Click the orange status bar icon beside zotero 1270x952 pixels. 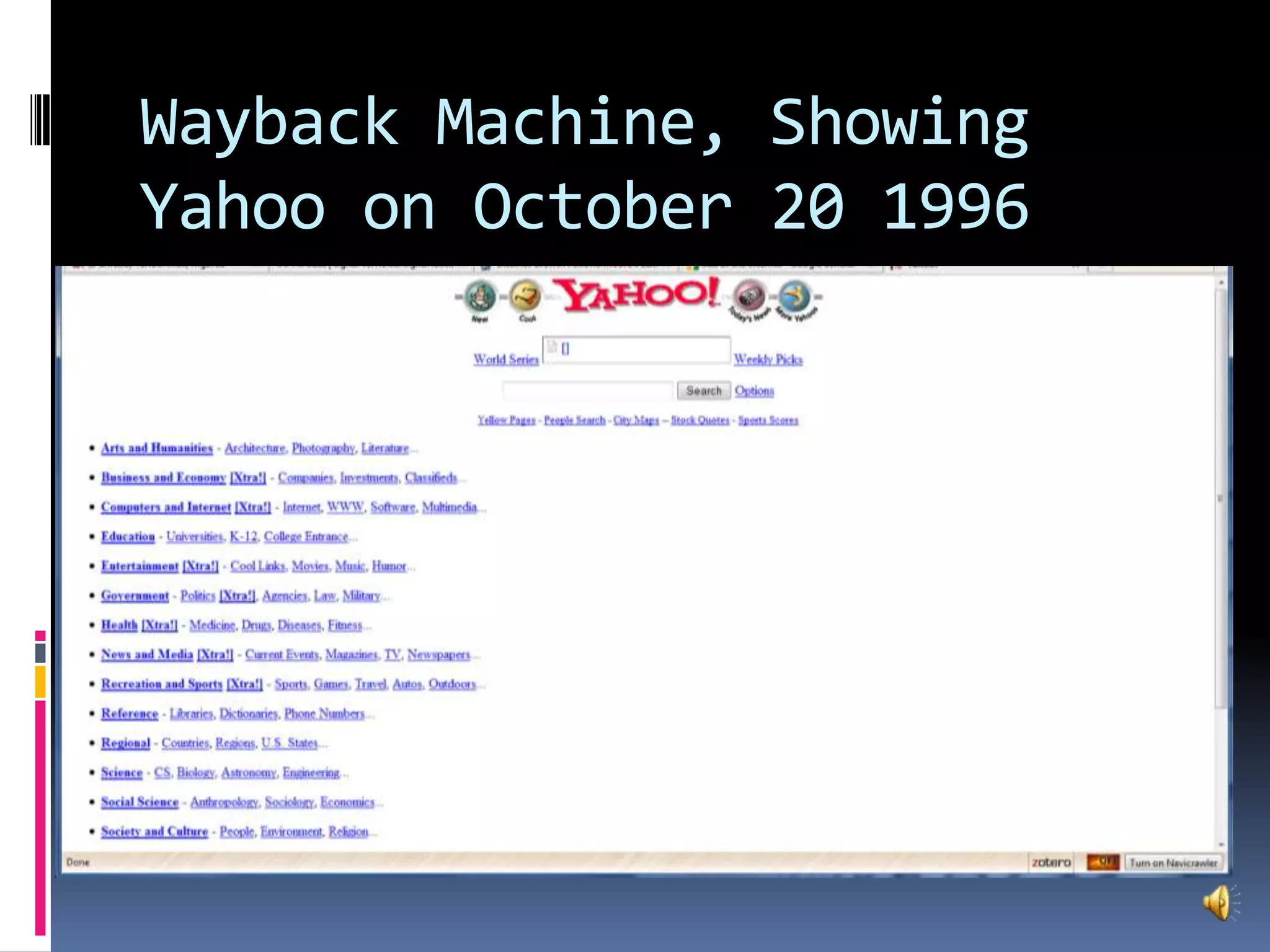1103,862
